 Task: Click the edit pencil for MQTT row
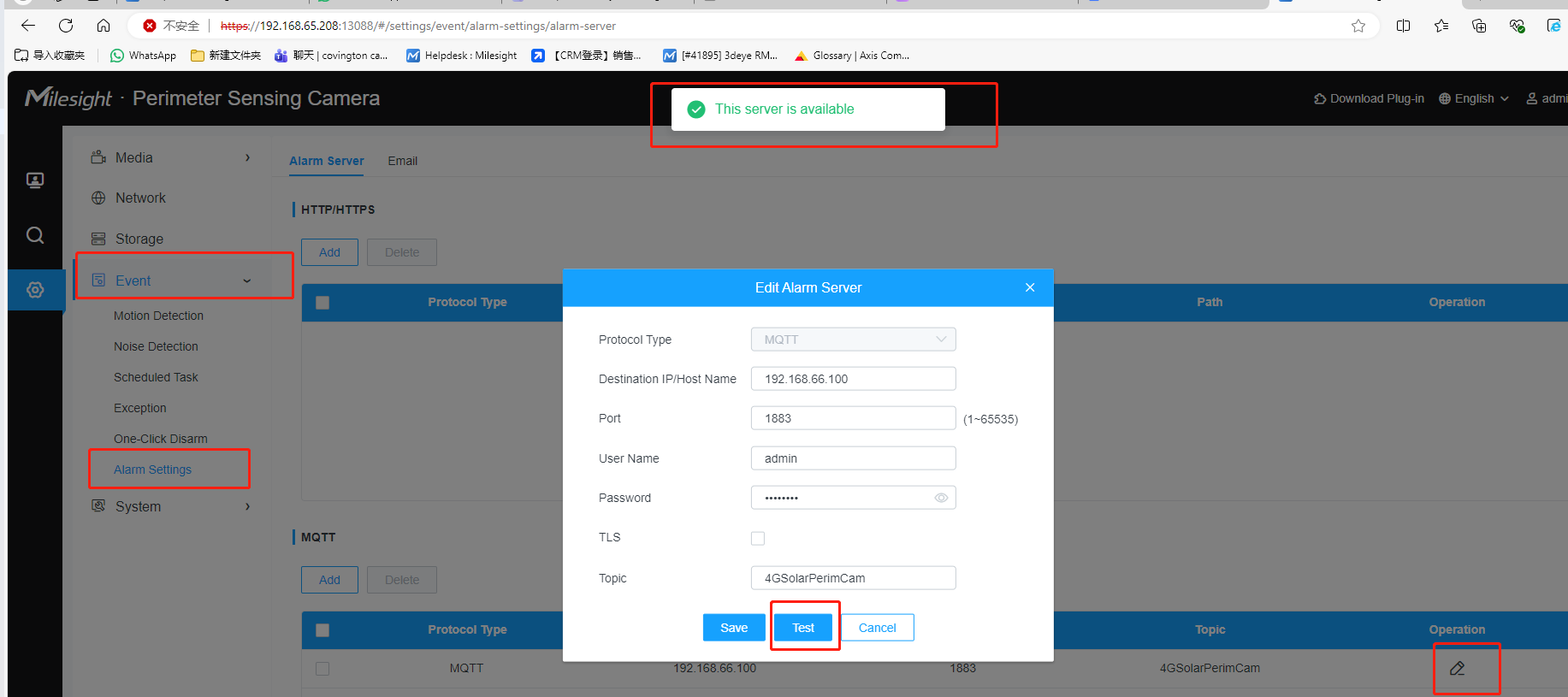coord(1457,668)
